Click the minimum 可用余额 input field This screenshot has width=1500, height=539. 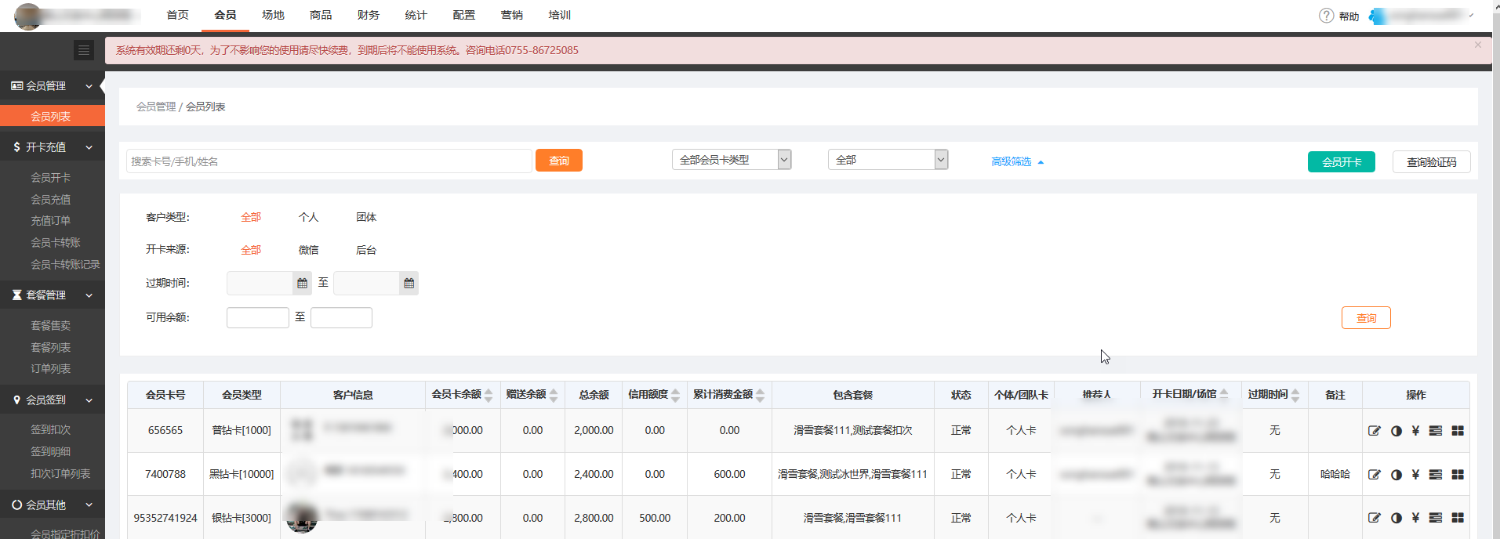pos(258,318)
